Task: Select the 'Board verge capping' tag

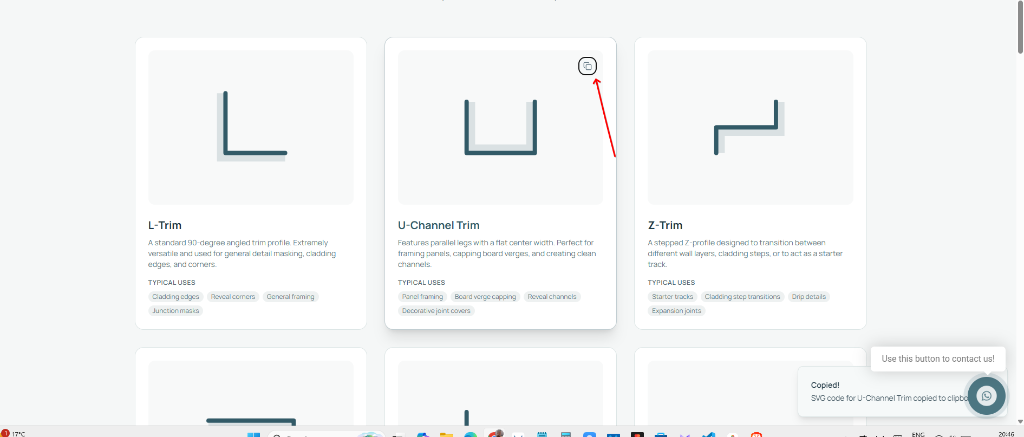Action: click(485, 297)
